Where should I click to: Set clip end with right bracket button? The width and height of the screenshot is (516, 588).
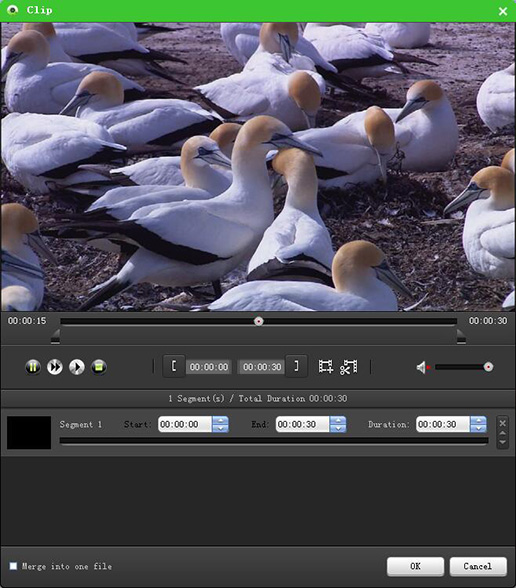pos(296,366)
